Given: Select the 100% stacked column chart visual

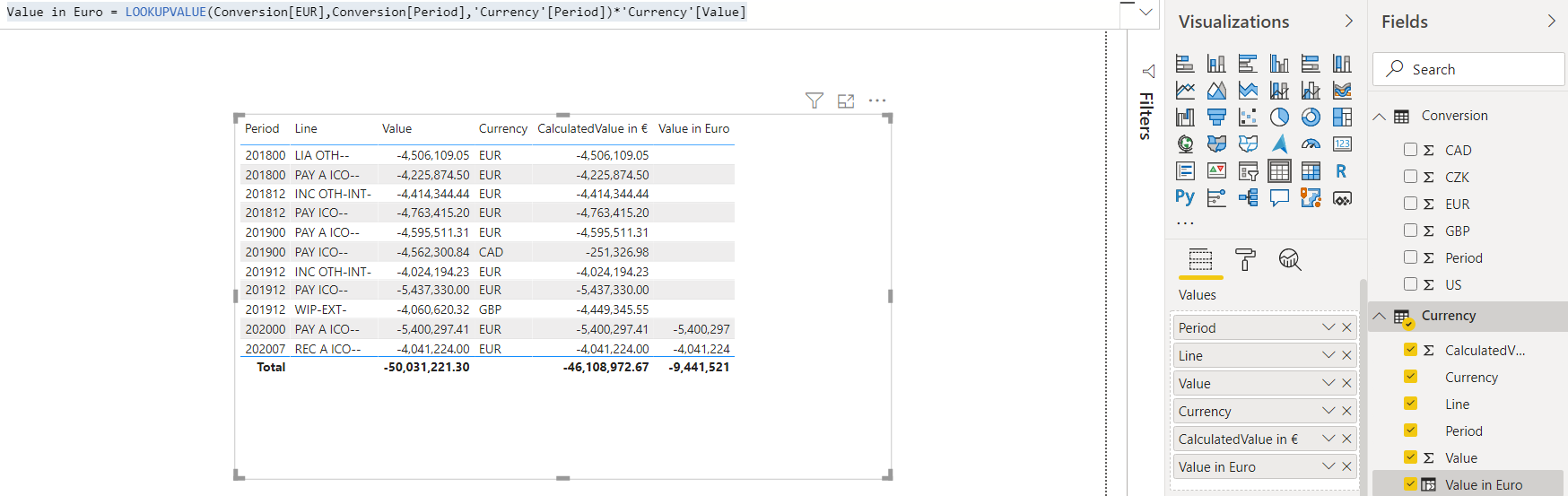Looking at the screenshot, I should 1342,64.
